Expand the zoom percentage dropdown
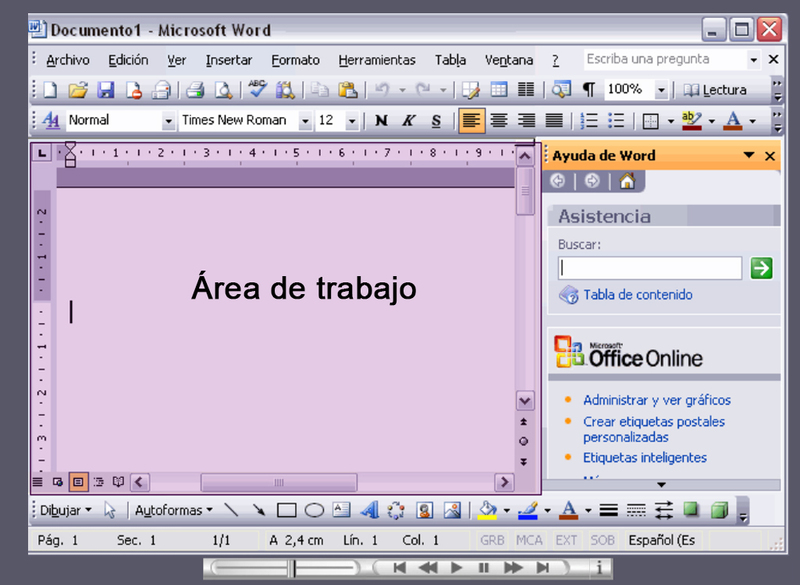The width and height of the screenshot is (800, 585). coord(661,90)
